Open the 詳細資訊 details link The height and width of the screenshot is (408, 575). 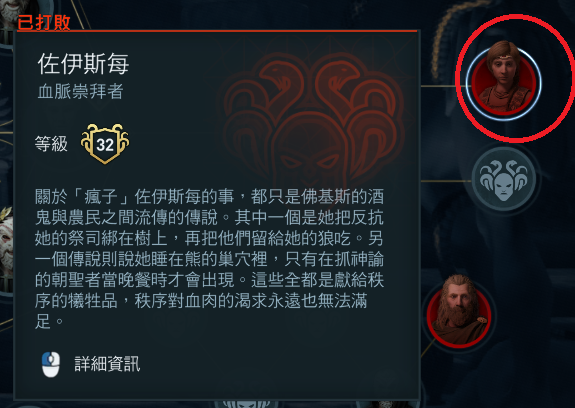point(107,364)
